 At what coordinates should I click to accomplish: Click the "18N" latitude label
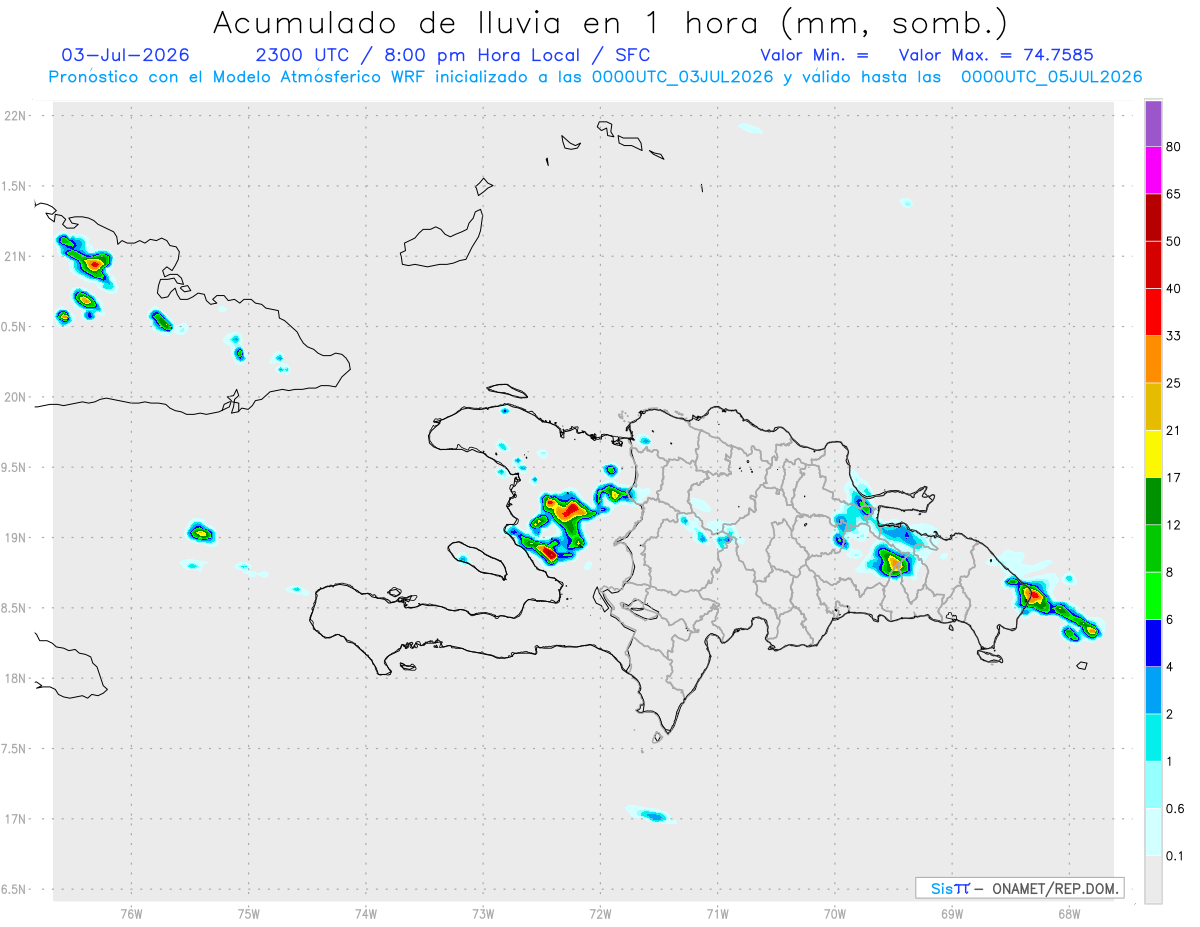tap(17, 678)
